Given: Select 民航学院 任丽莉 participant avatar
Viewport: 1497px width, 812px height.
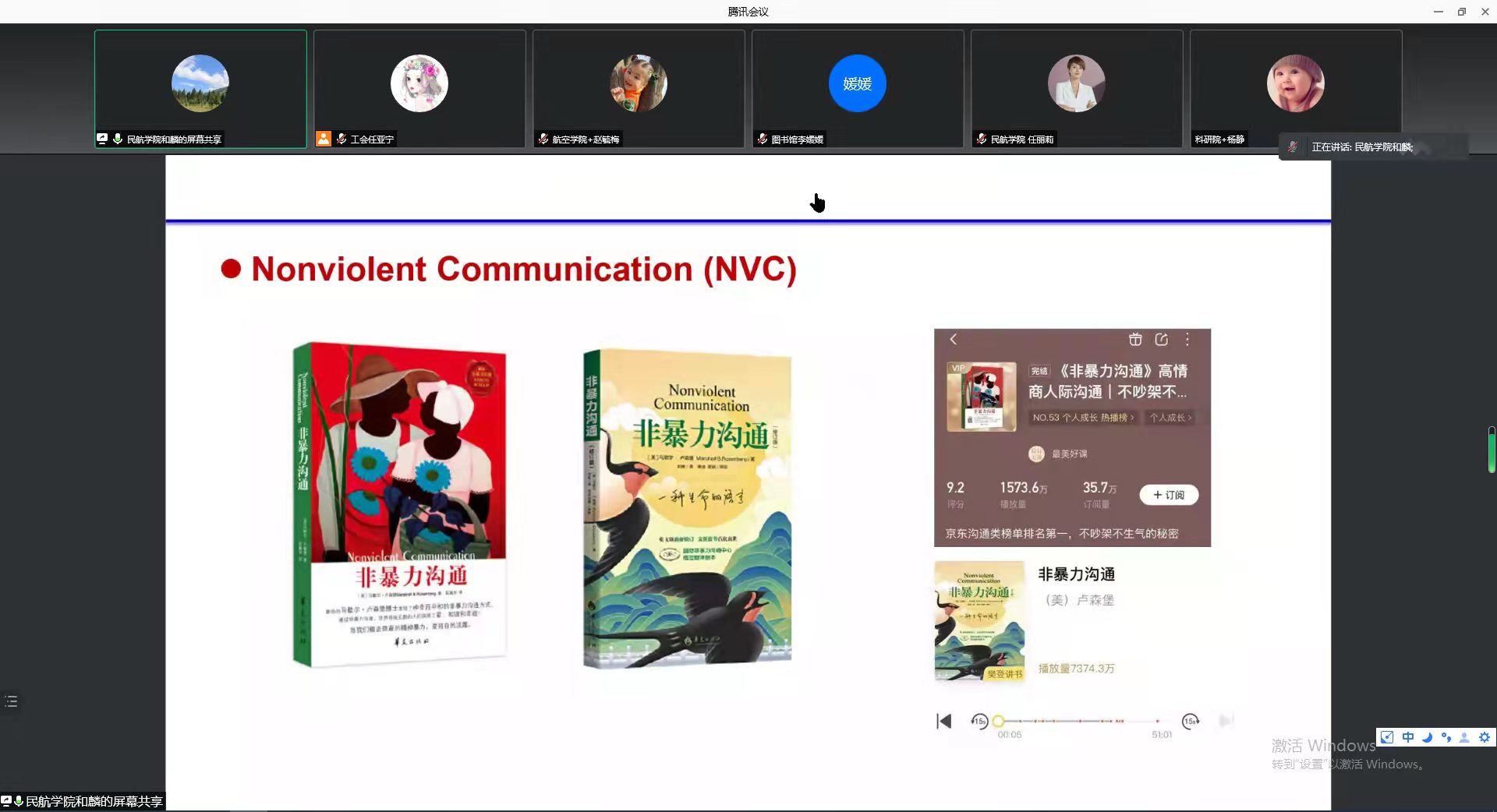Looking at the screenshot, I should tap(1077, 83).
